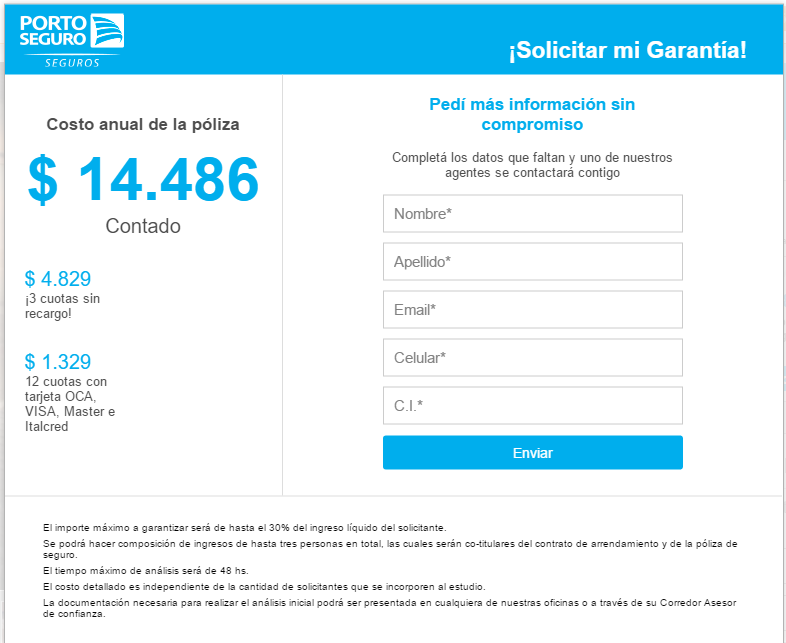Image resolution: width=786 pixels, height=643 pixels.
Task: Click the Porto Seguro sail logo icon
Action: click(107, 31)
